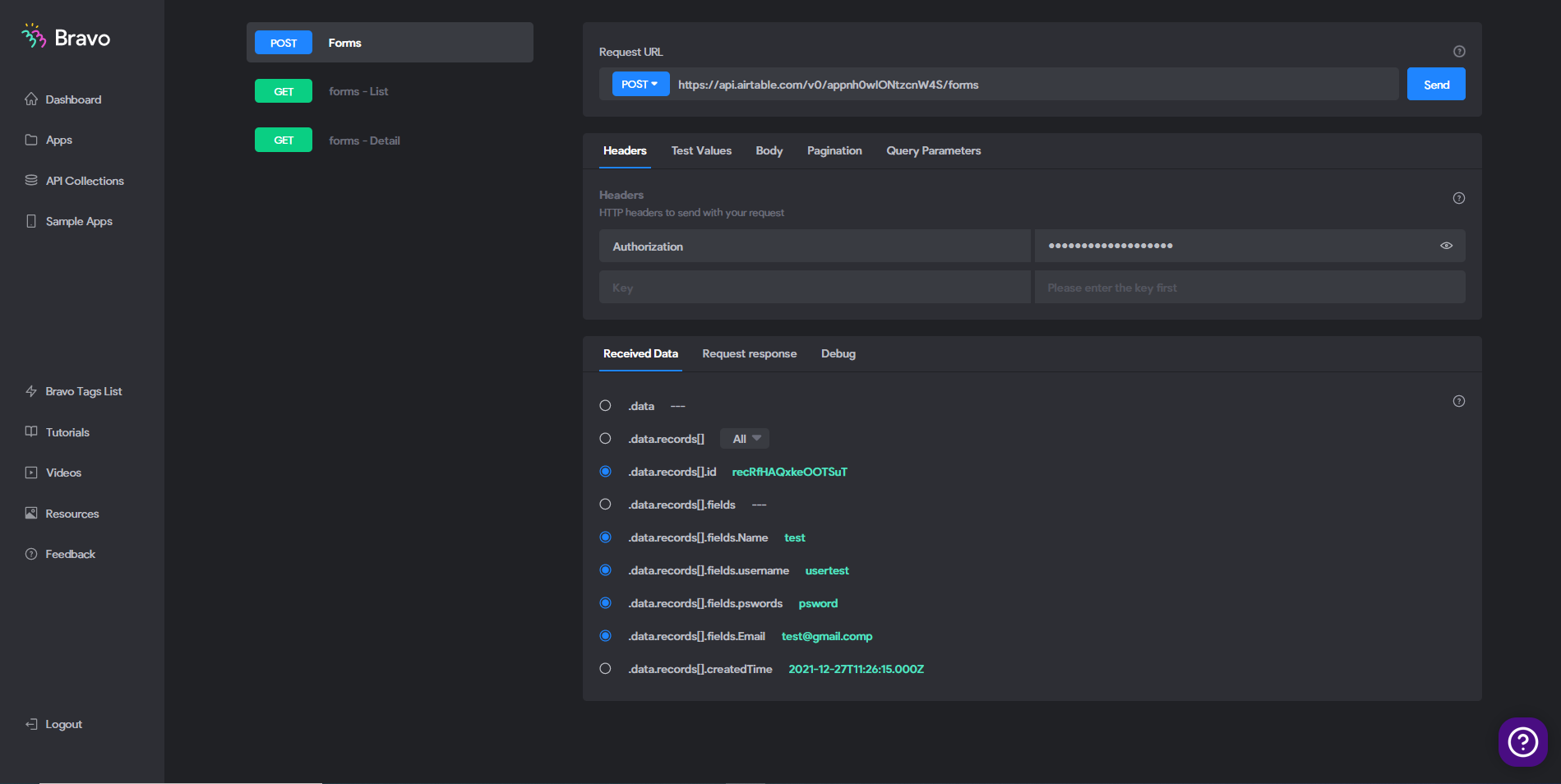Viewport: 1561px width, 784px height.
Task: Click the Bravo logo icon
Action: click(34, 36)
